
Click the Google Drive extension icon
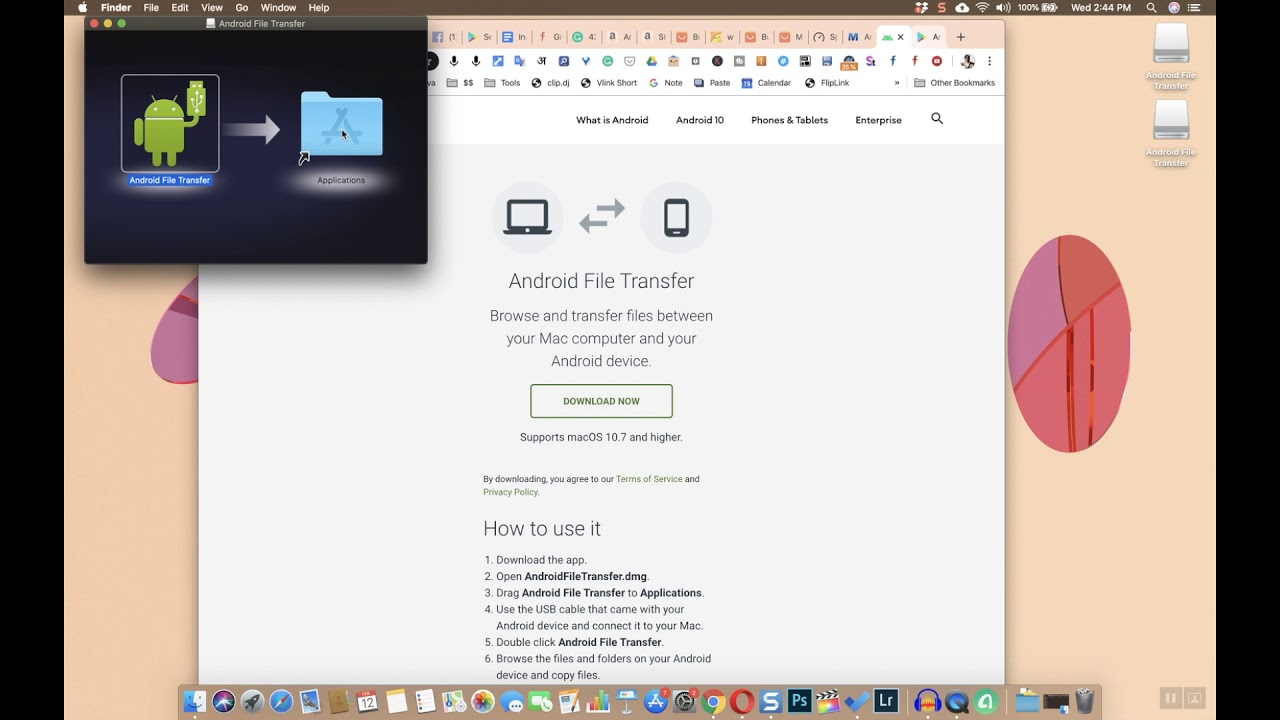[x=652, y=61]
